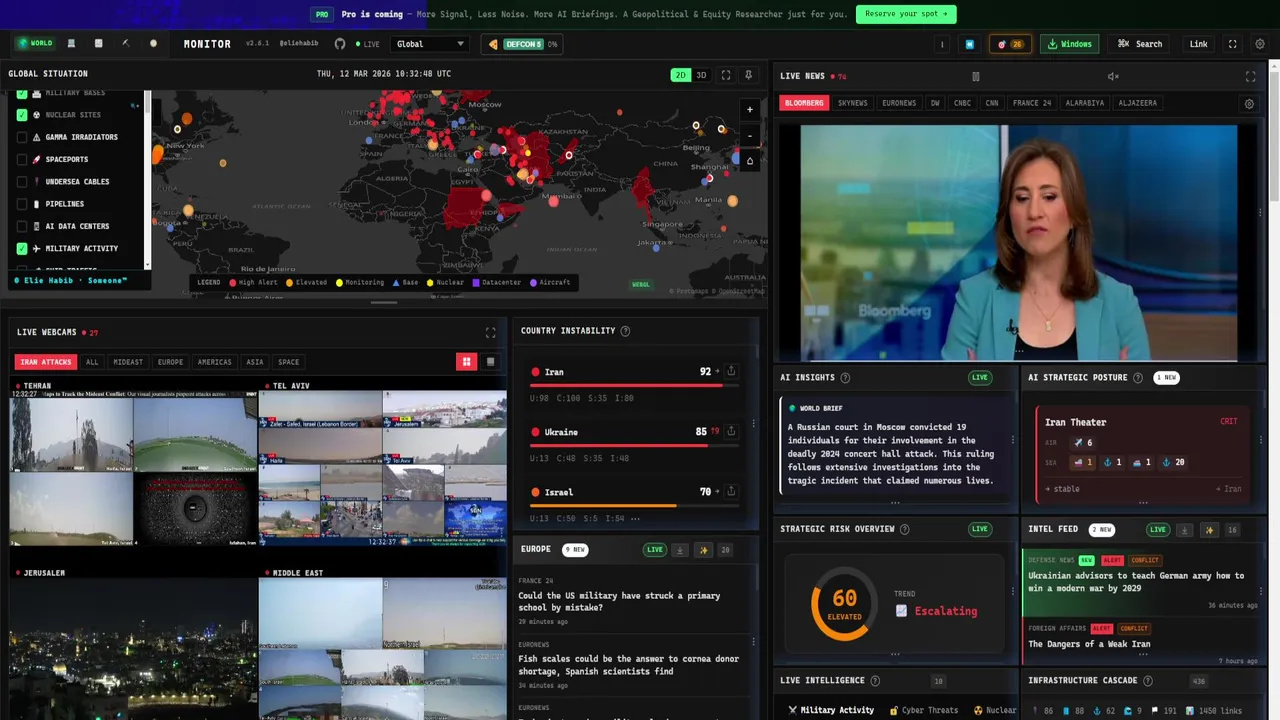Download the Europe news feed

click(x=680, y=549)
